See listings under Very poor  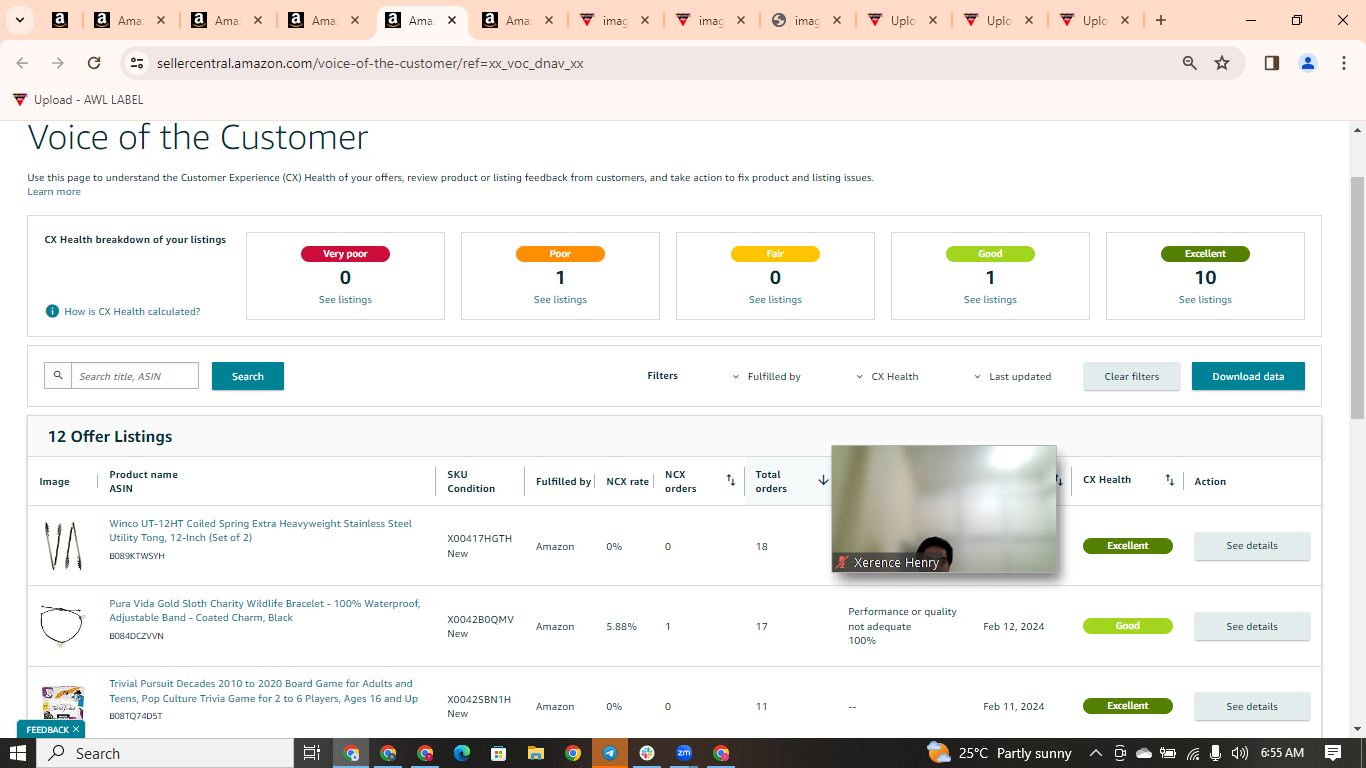pyautogui.click(x=345, y=300)
